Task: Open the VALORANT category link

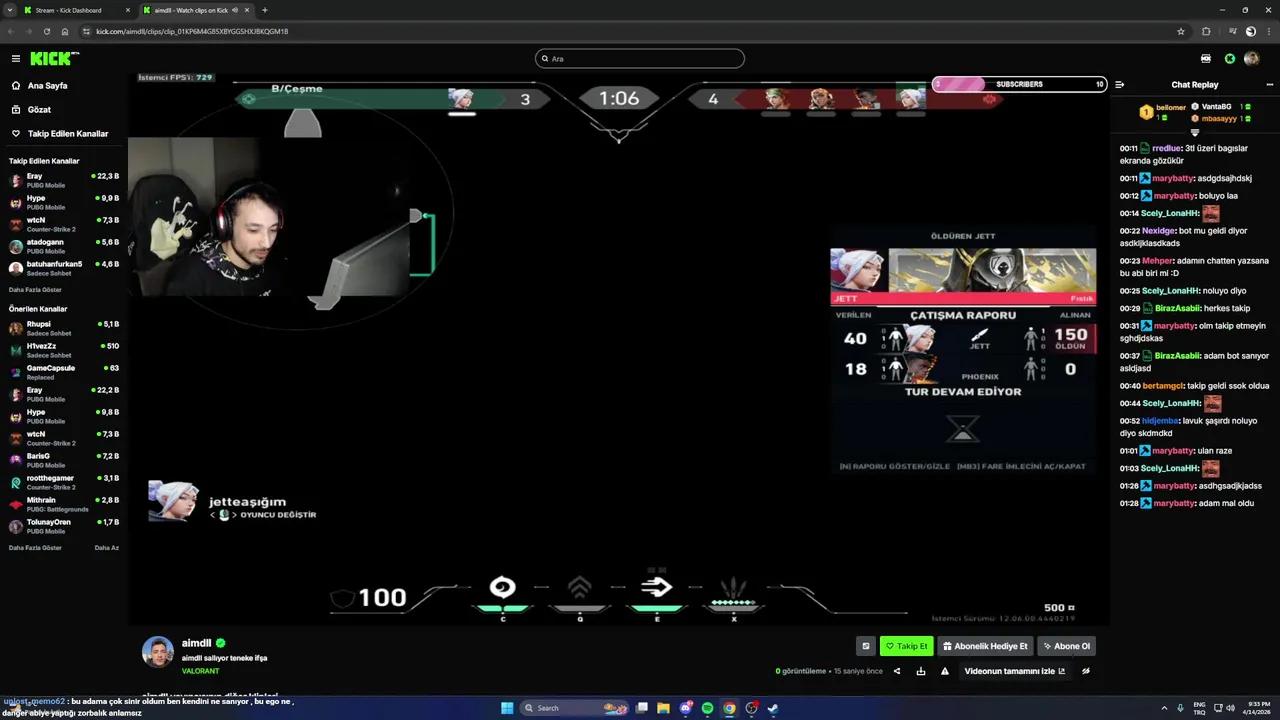Action: click(x=200, y=671)
